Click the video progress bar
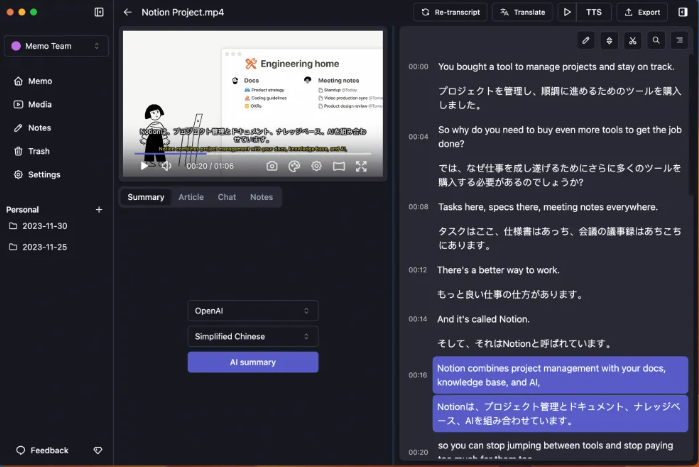The width and height of the screenshot is (699, 467). (253, 154)
